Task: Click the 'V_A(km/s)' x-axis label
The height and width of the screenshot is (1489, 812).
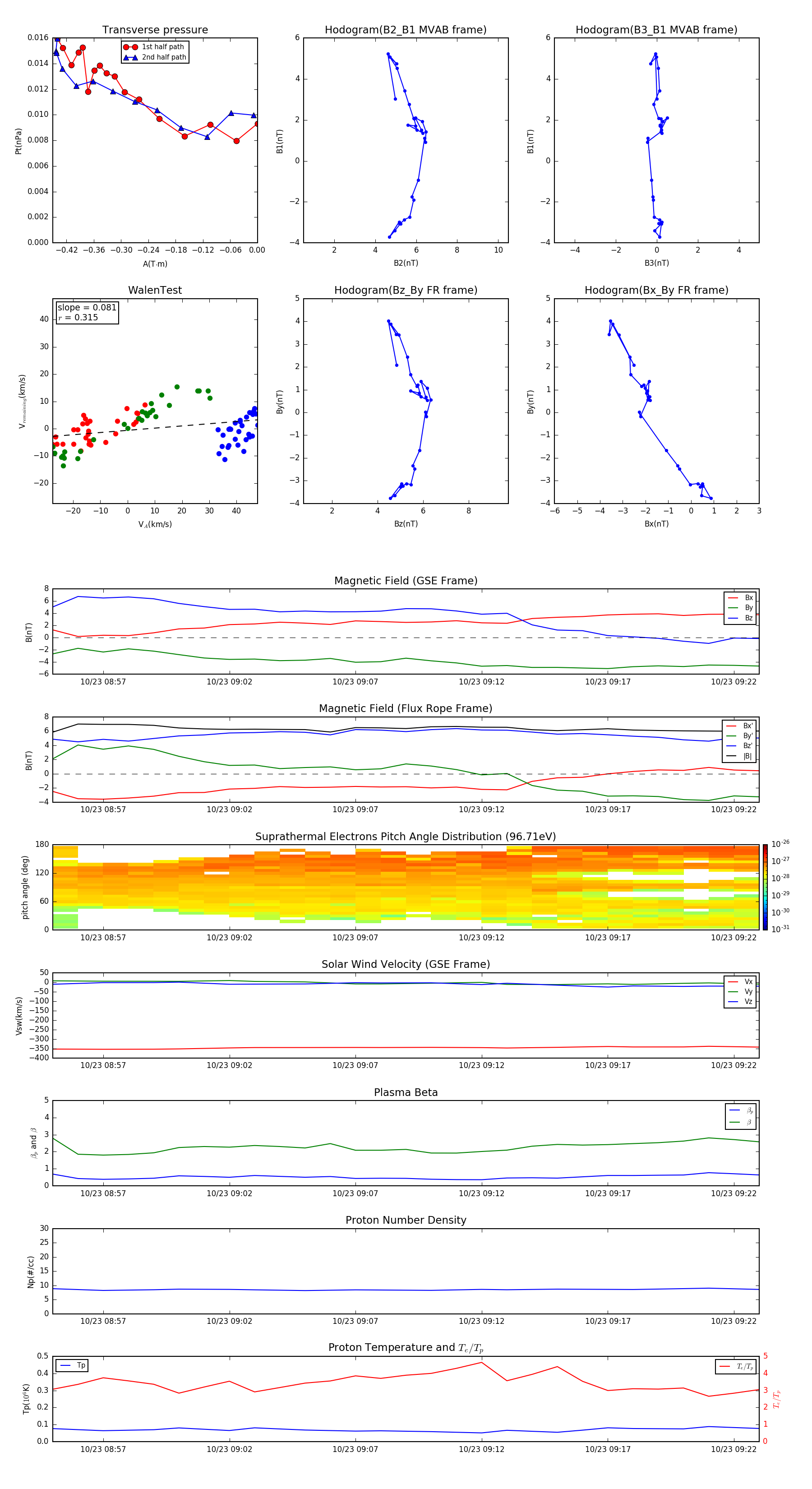Action: tap(155, 524)
